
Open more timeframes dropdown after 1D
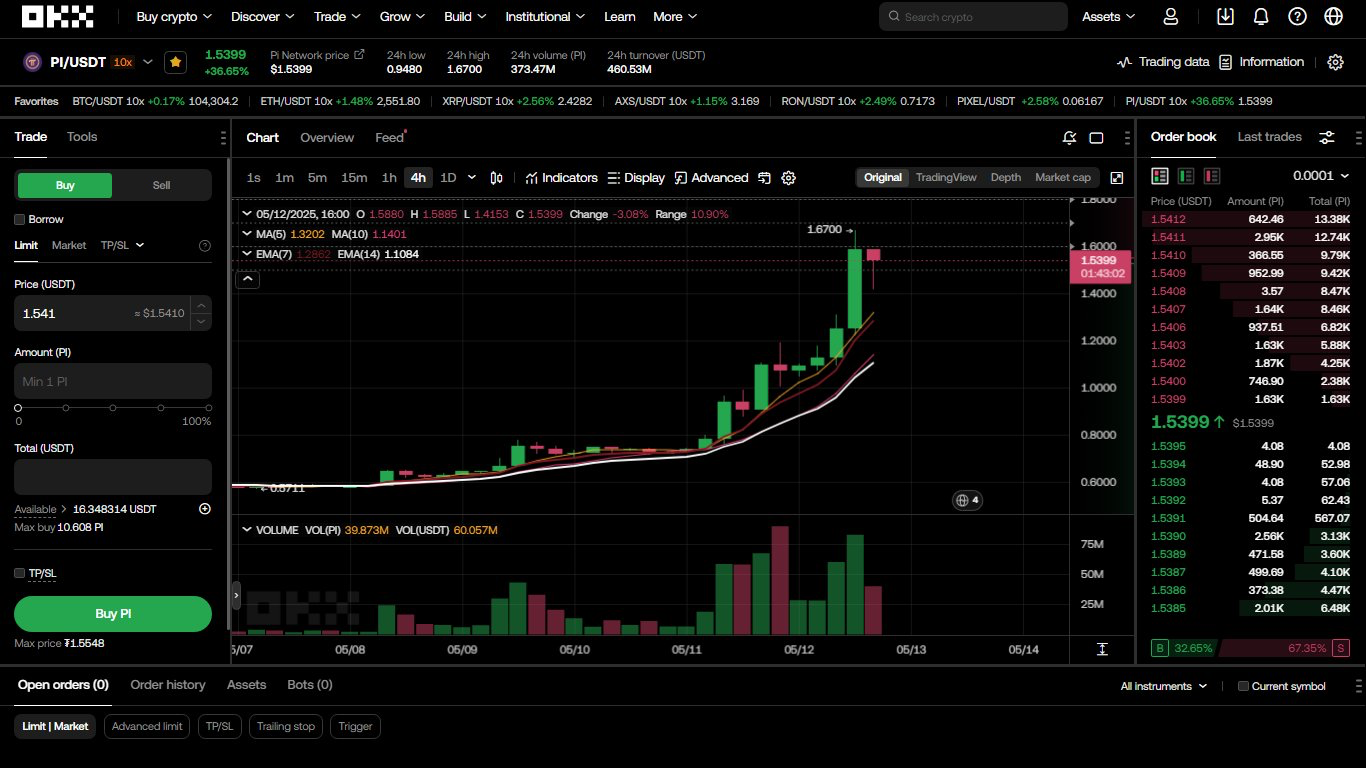472,178
